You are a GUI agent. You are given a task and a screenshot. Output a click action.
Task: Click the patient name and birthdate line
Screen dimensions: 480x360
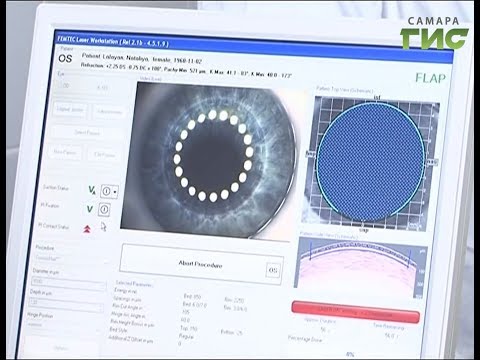coord(142,58)
